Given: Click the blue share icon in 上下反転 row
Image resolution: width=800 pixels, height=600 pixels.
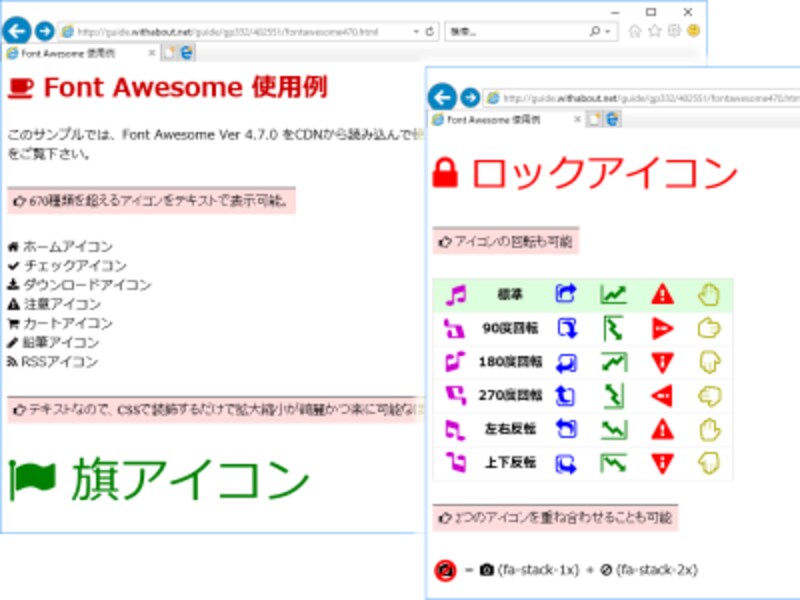Looking at the screenshot, I should click(565, 463).
